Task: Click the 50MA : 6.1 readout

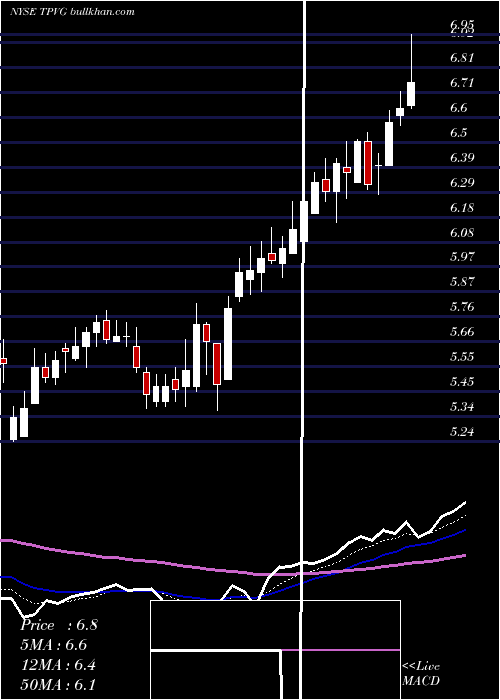Action: pyautogui.click(x=58, y=684)
